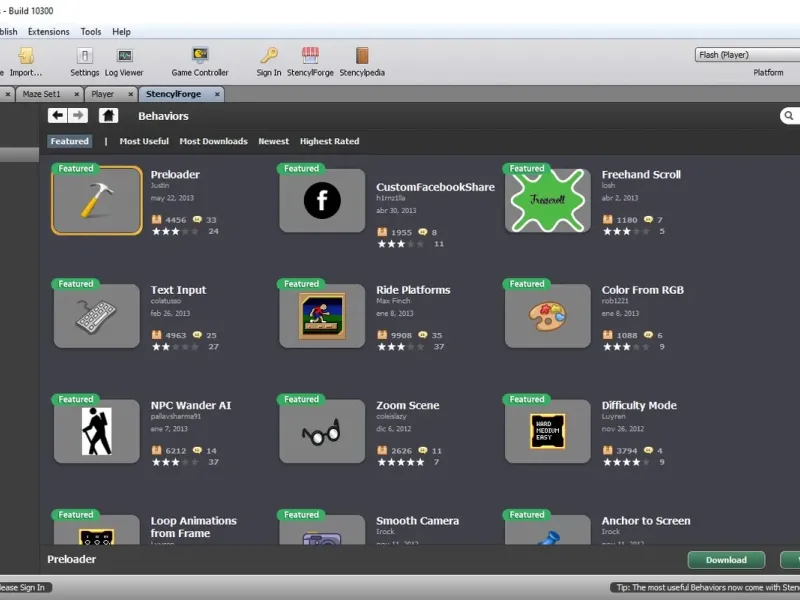The height and width of the screenshot is (600, 800).
Task: Sort by Most Useful
Action: 144,141
